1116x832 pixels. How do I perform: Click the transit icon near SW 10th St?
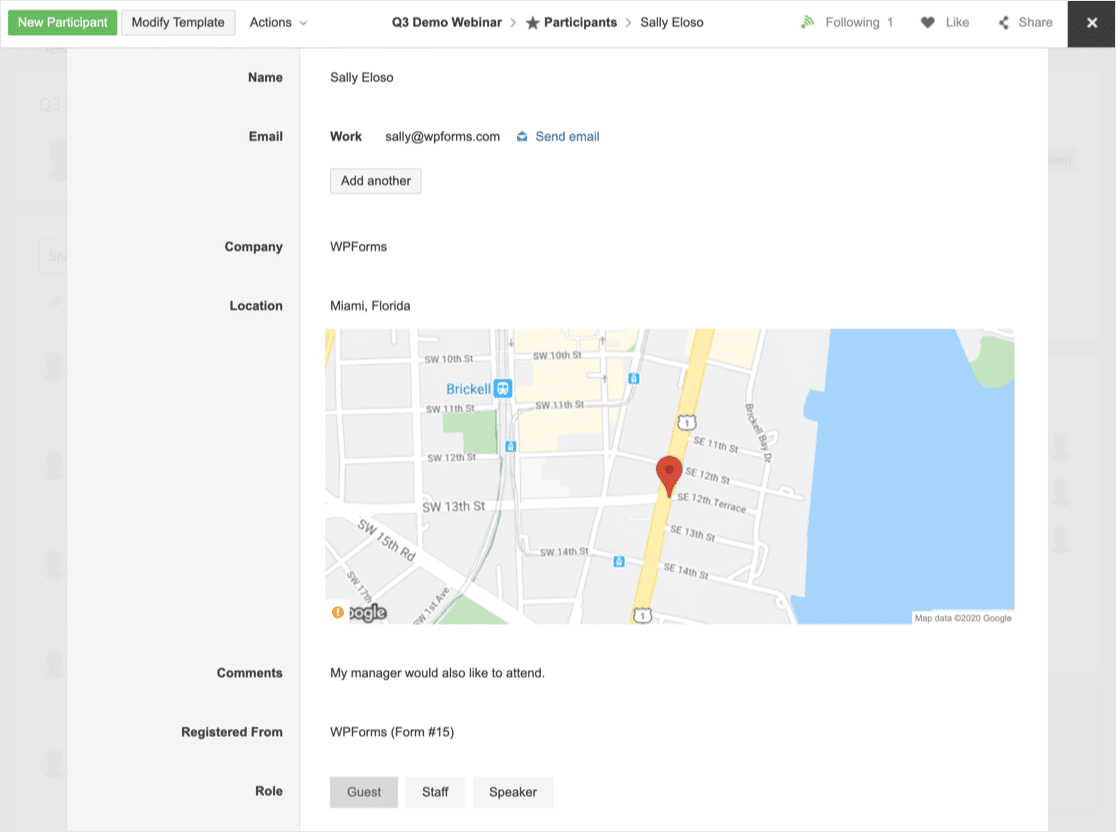tap(633, 379)
